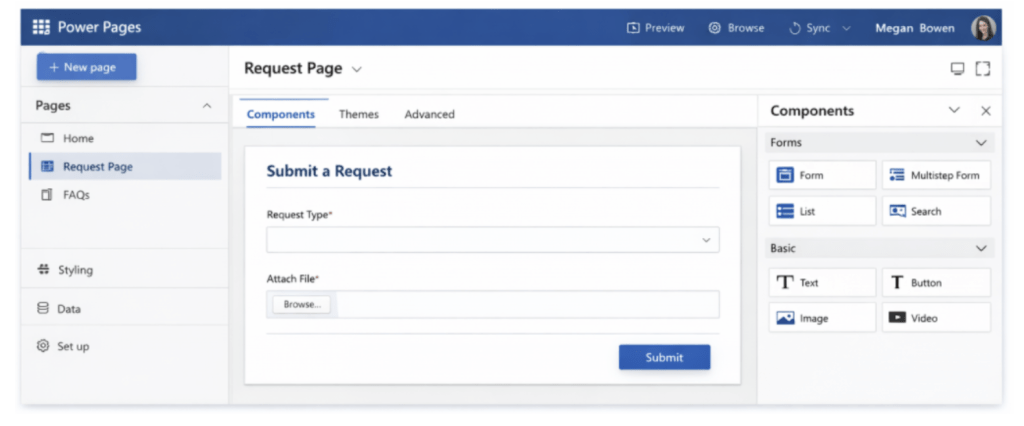Close the Components panel

[986, 111]
